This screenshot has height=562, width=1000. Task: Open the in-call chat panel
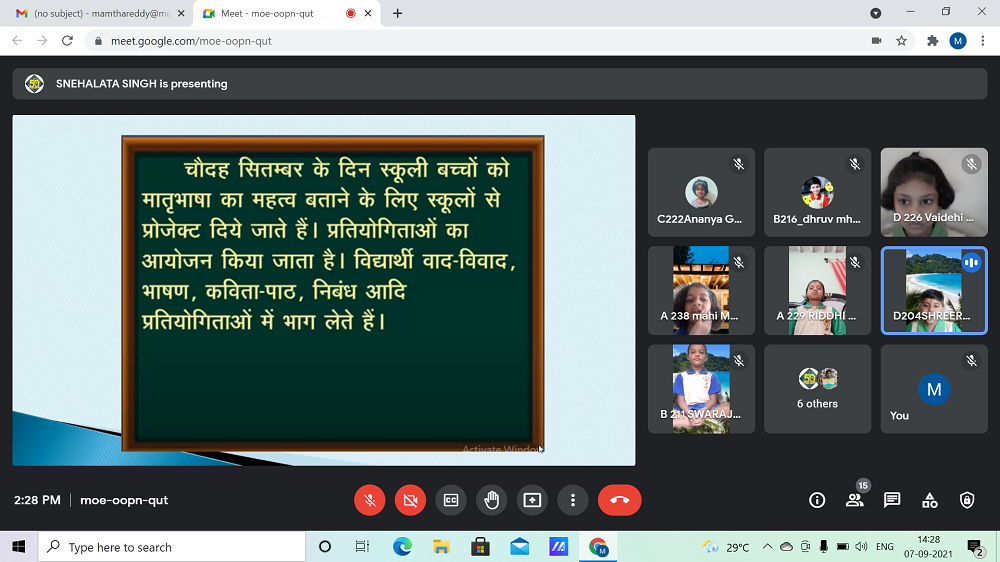[x=892, y=500]
